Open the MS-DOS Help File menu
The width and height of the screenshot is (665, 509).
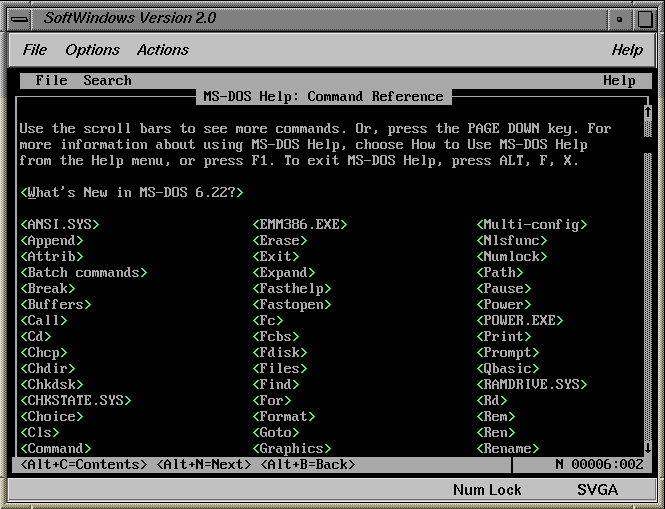click(x=51, y=80)
